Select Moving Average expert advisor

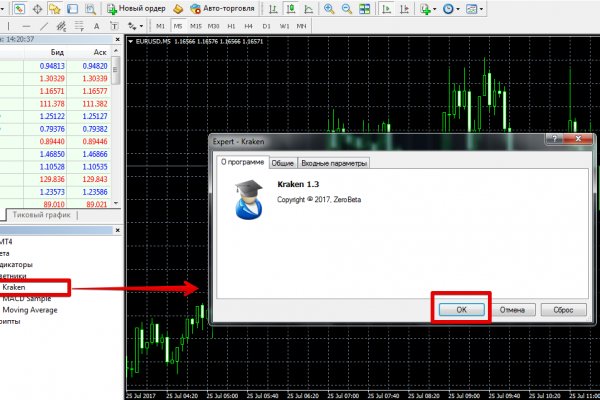click(x=30, y=310)
